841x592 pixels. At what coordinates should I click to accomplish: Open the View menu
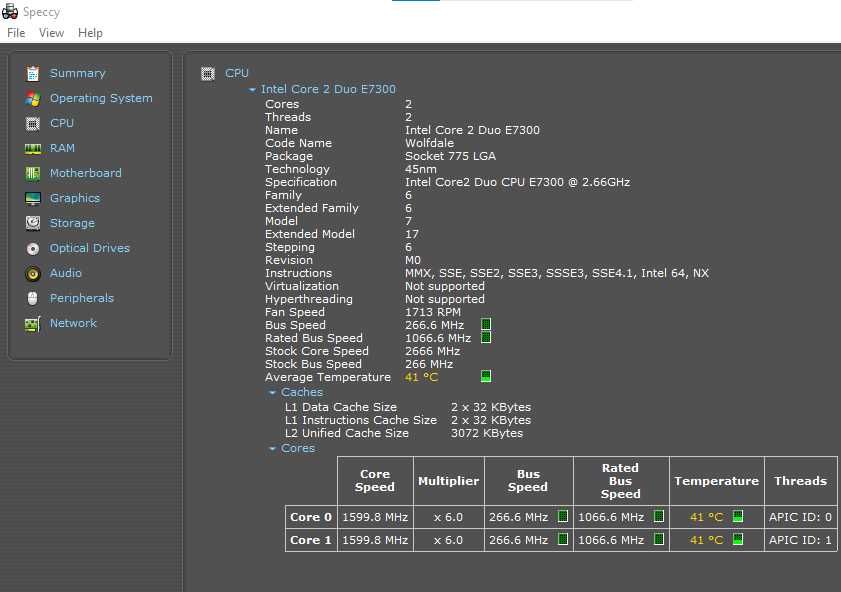51,33
